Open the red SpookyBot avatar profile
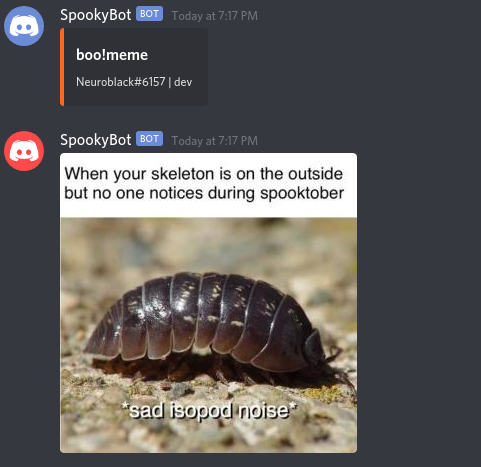Screen dimensions: 481x467 (24, 151)
